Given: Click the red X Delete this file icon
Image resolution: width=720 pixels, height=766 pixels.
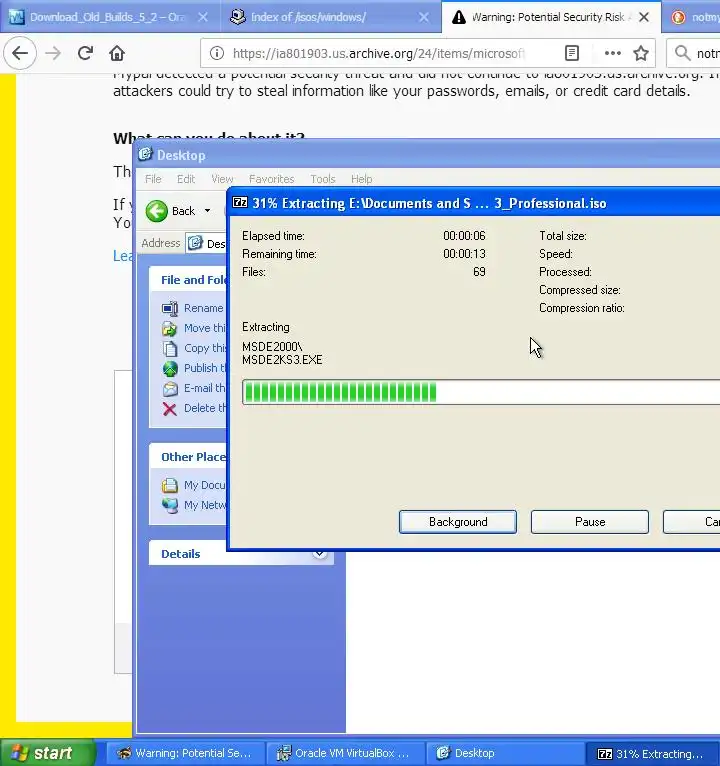Looking at the screenshot, I should coord(169,408).
